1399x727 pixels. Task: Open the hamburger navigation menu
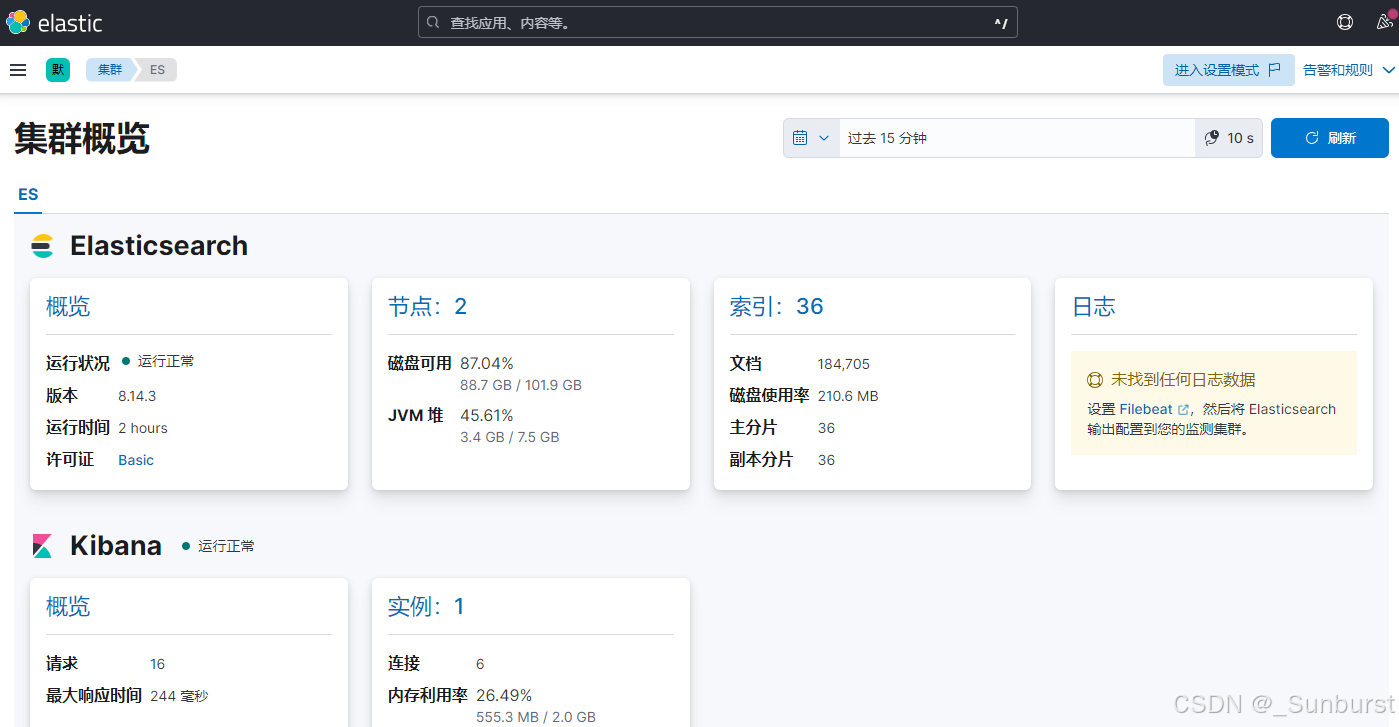18,70
